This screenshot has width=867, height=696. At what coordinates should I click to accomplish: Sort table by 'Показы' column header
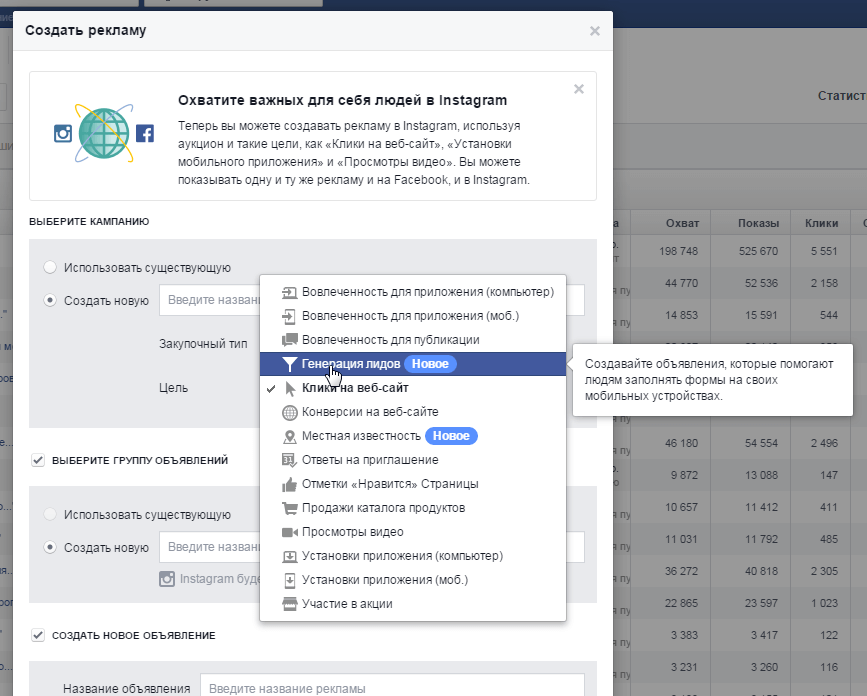(x=758, y=222)
